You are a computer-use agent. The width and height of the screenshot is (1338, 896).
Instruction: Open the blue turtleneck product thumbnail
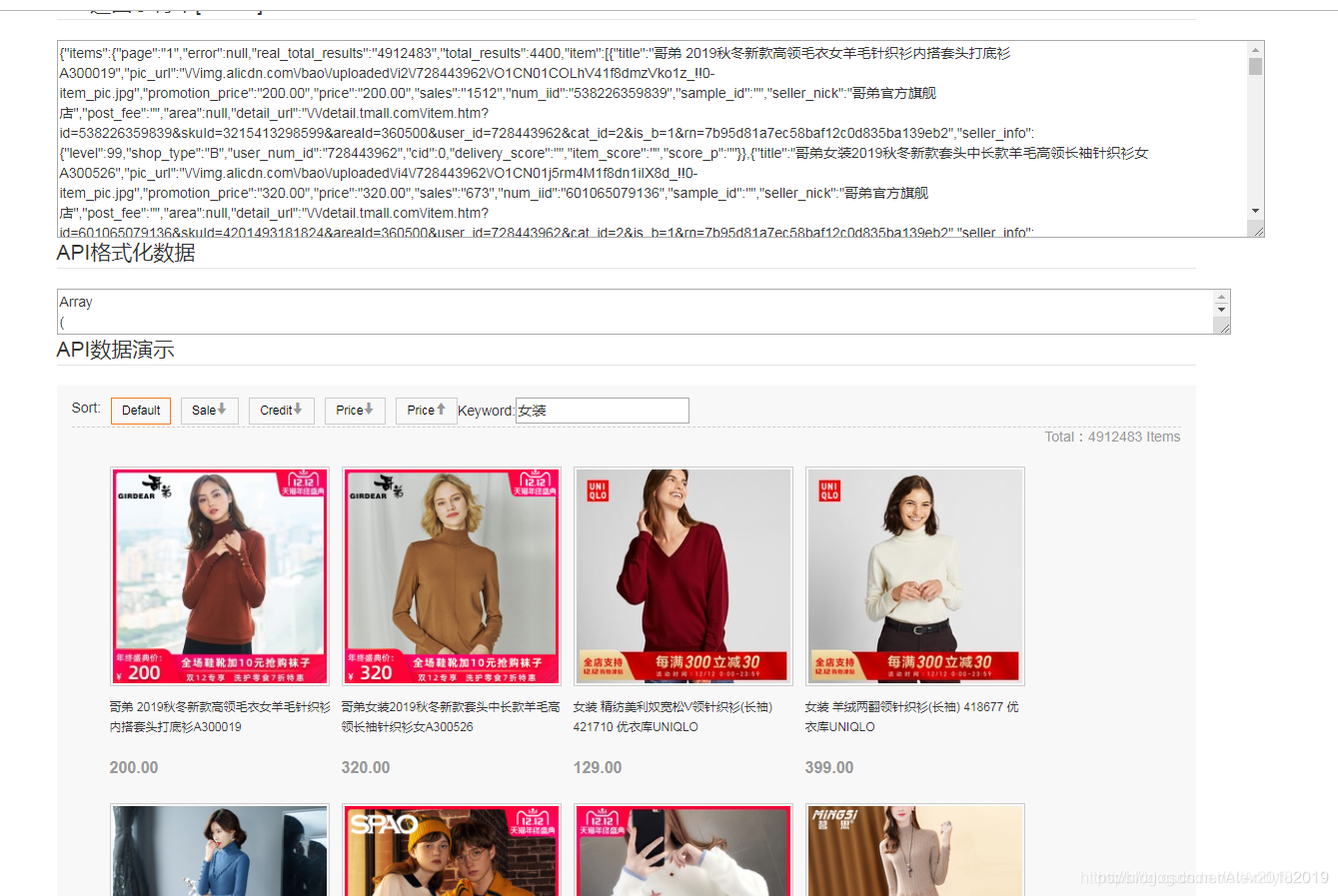pos(220,849)
